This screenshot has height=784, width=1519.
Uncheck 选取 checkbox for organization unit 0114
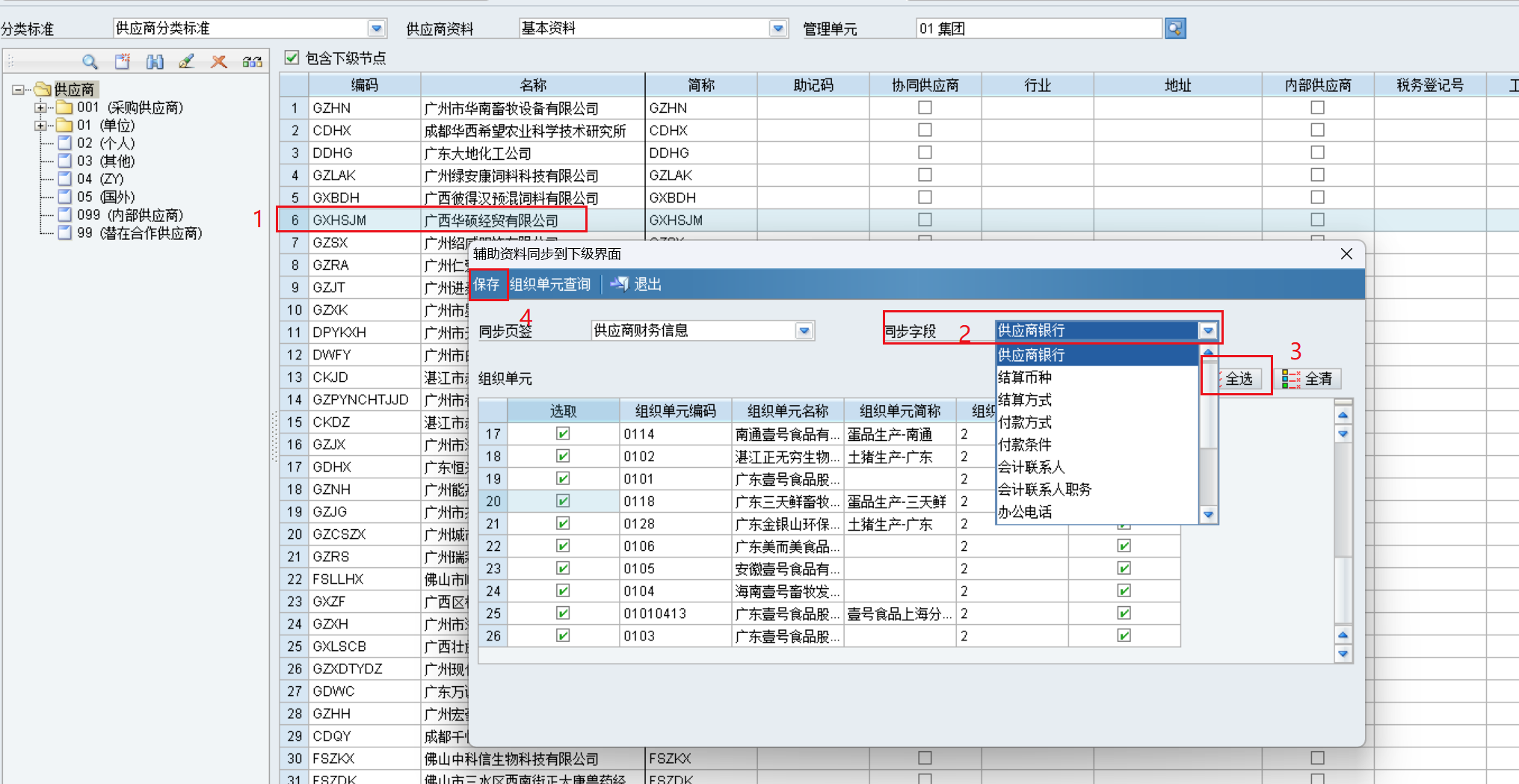[563, 433]
